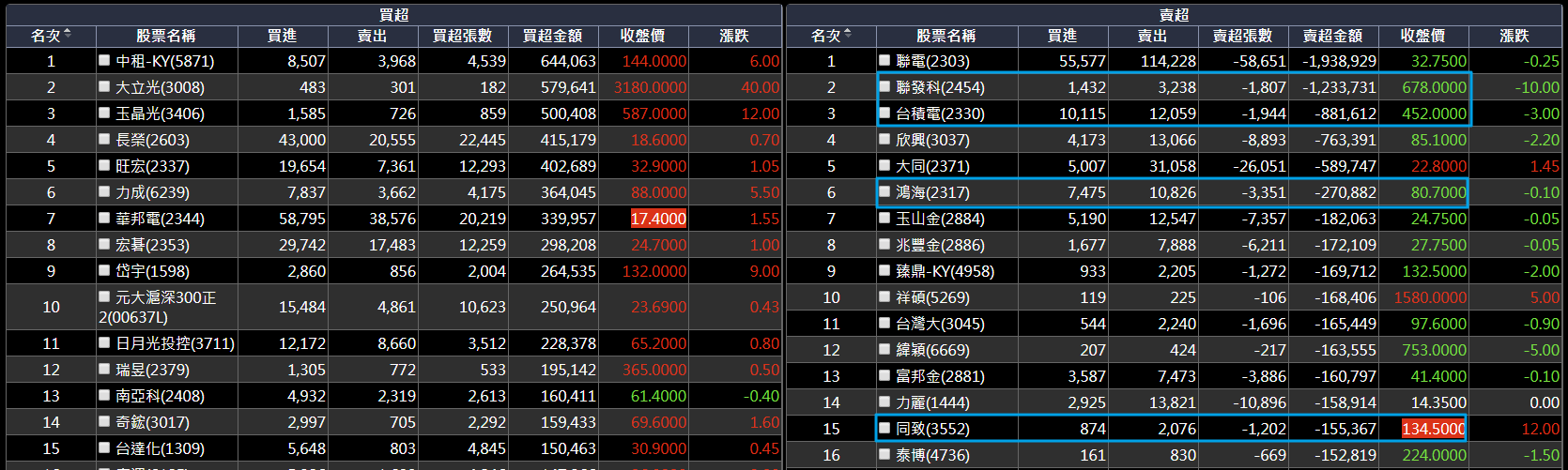The image size is (1568, 470).
Task: Check the box for 中租-KY(5871)
Action: (104, 60)
